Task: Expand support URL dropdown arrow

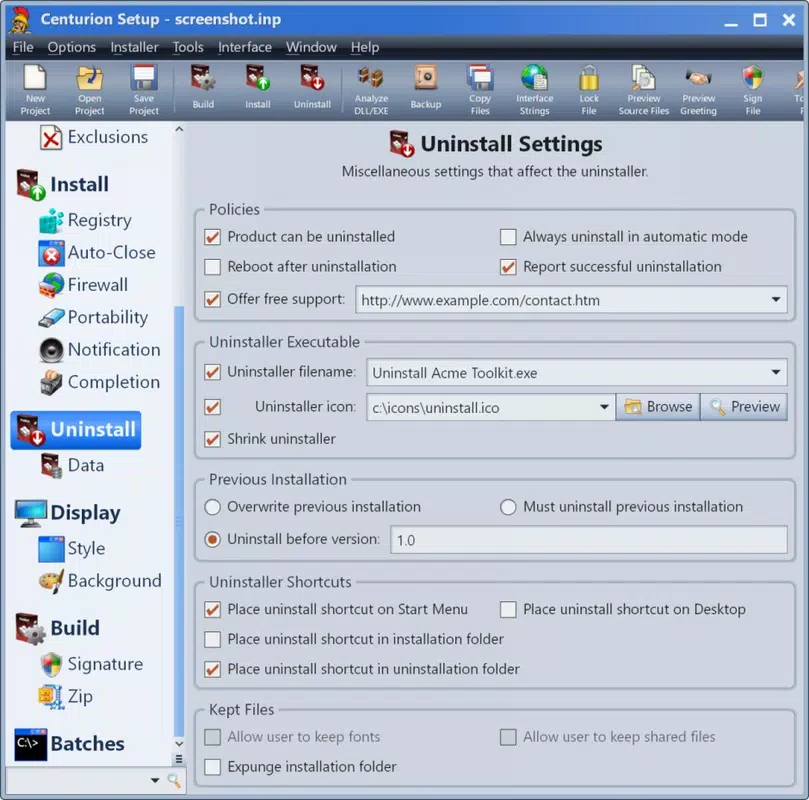Action: click(x=775, y=300)
